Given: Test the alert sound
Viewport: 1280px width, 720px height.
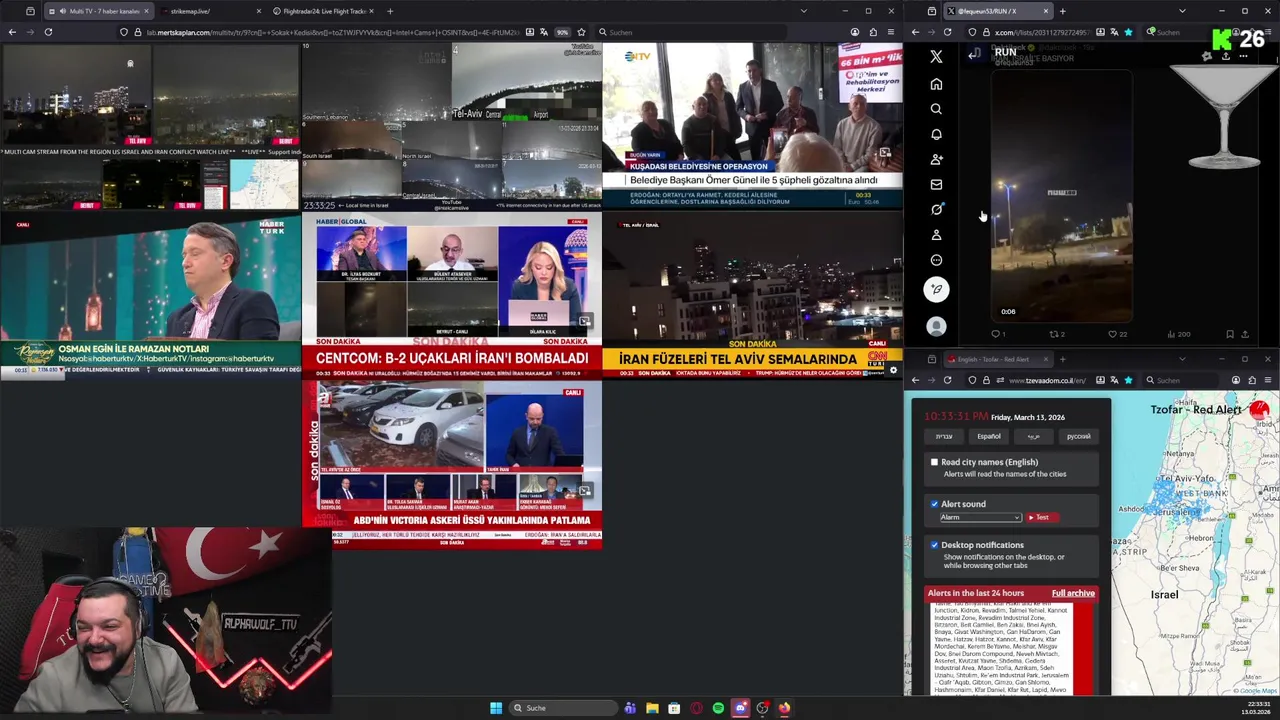Looking at the screenshot, I should click(1042, 517).
